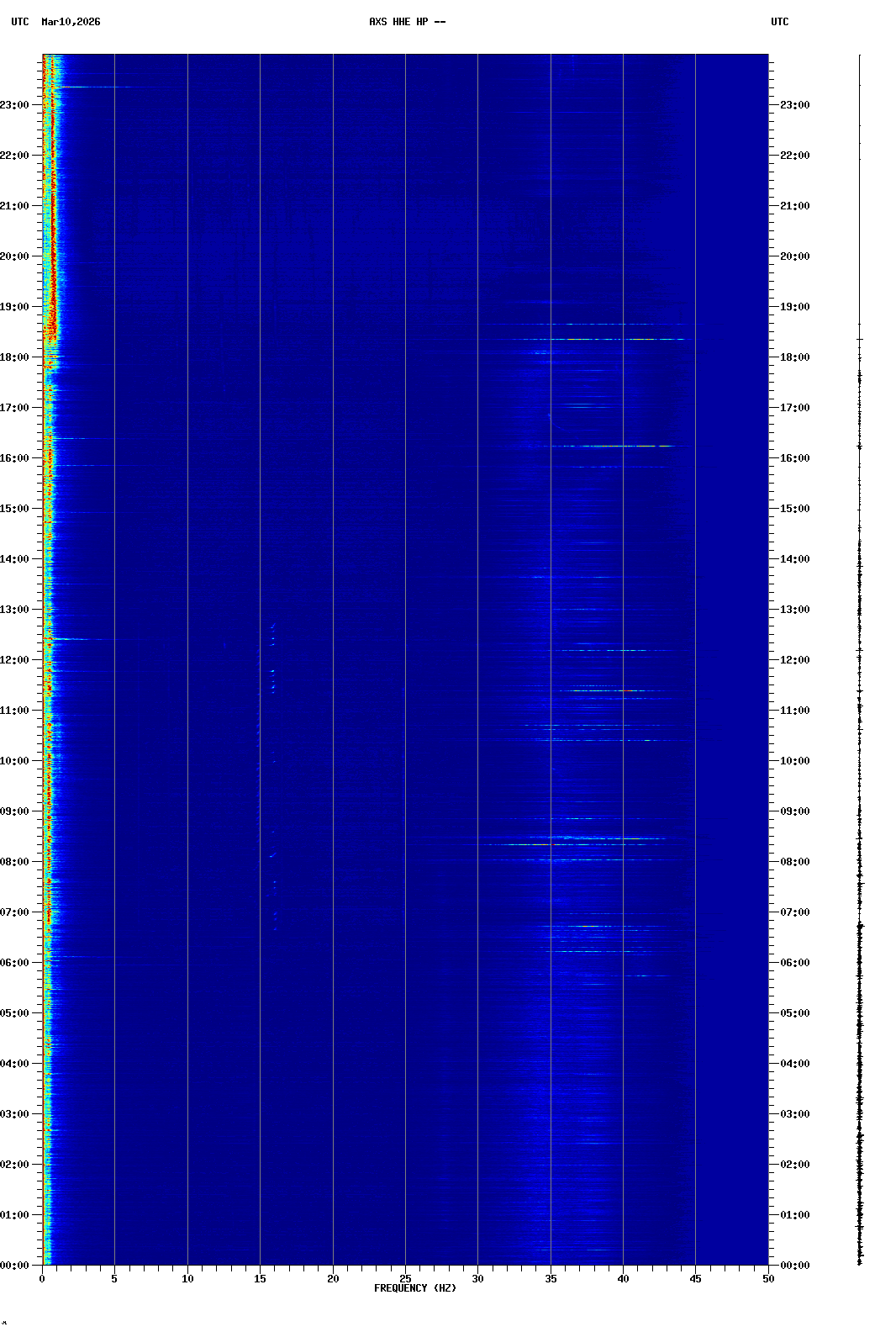Click the Mar10,2026 date label
This screenshot has width=896, height=1332.
click(x=71, y=22)
